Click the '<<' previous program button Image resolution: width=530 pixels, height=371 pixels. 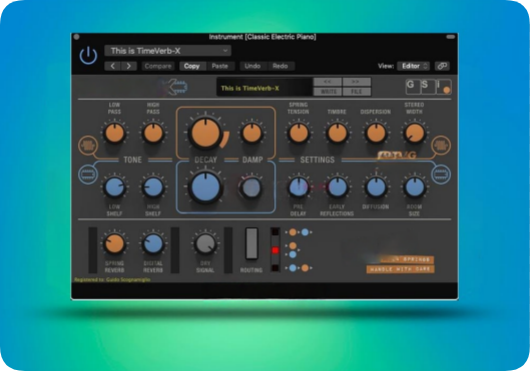[x=327, y=82]
